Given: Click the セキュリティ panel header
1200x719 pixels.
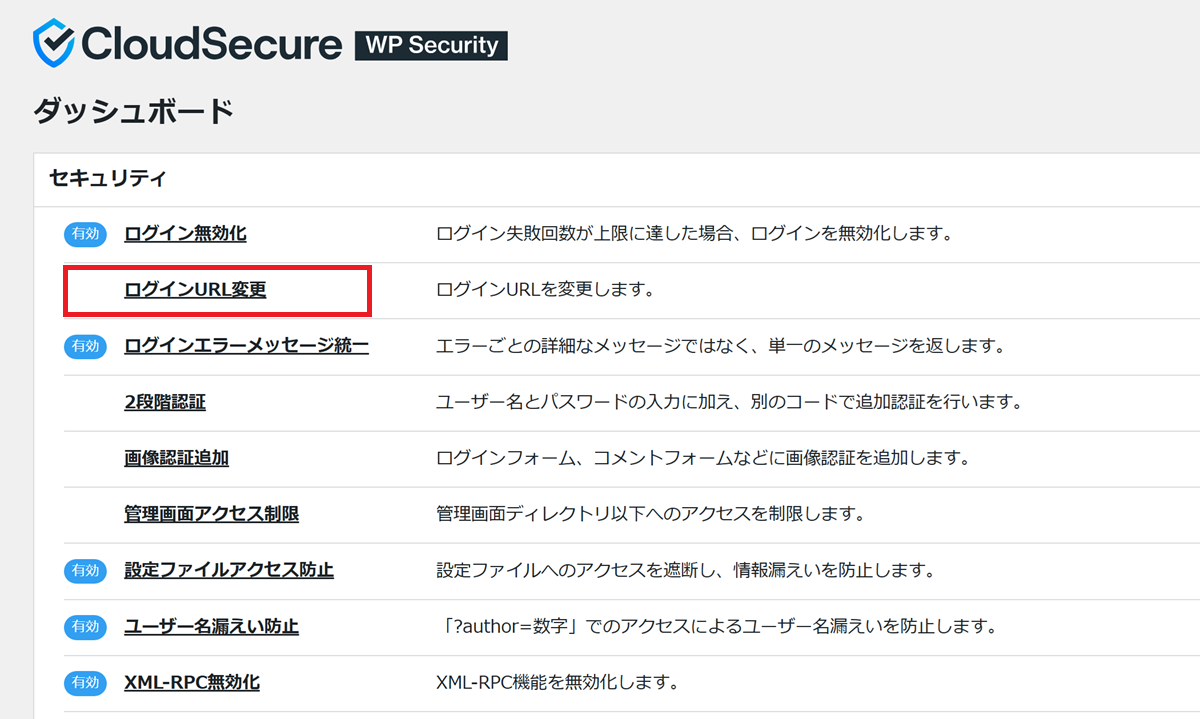Looking at the screenshot, I should coord(107,179).
